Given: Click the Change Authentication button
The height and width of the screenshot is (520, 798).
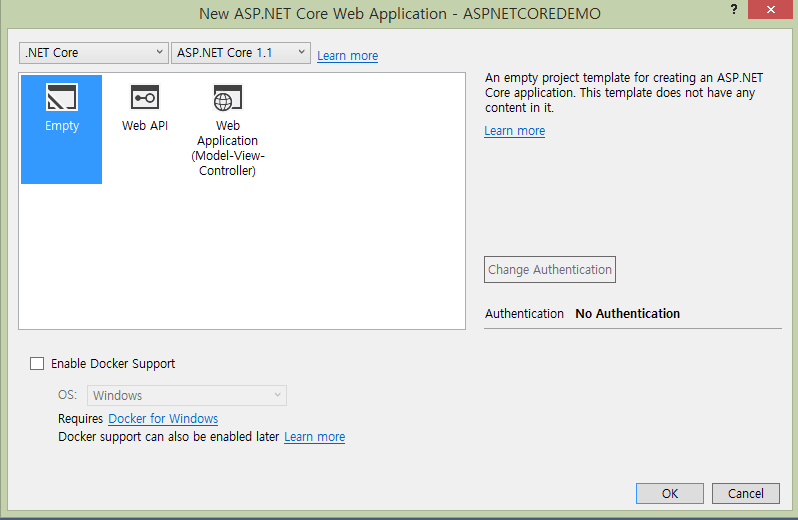Looking at the screenshot, I should [550, 269].
